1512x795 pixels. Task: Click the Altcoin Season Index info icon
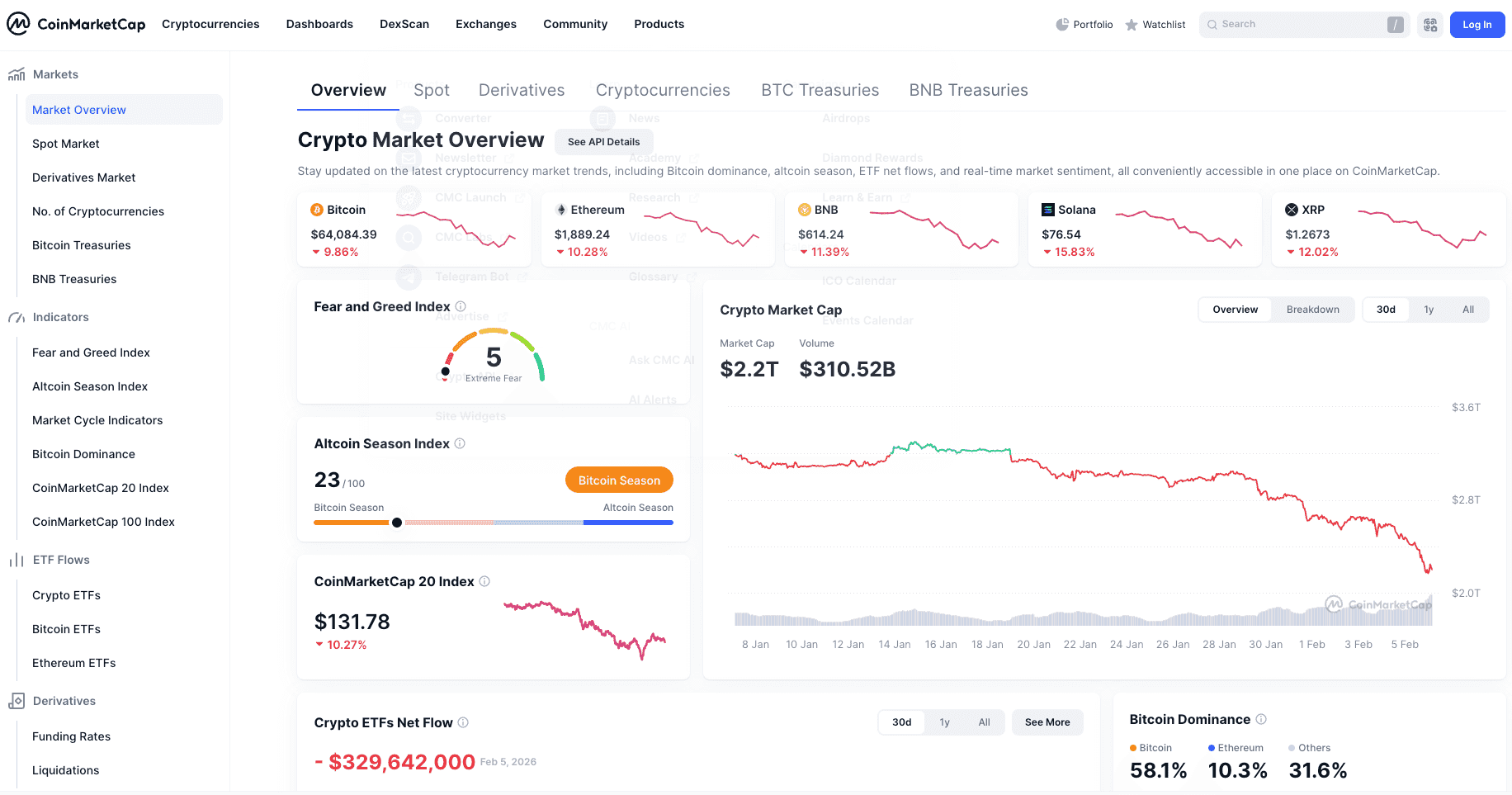pos(460,443)
